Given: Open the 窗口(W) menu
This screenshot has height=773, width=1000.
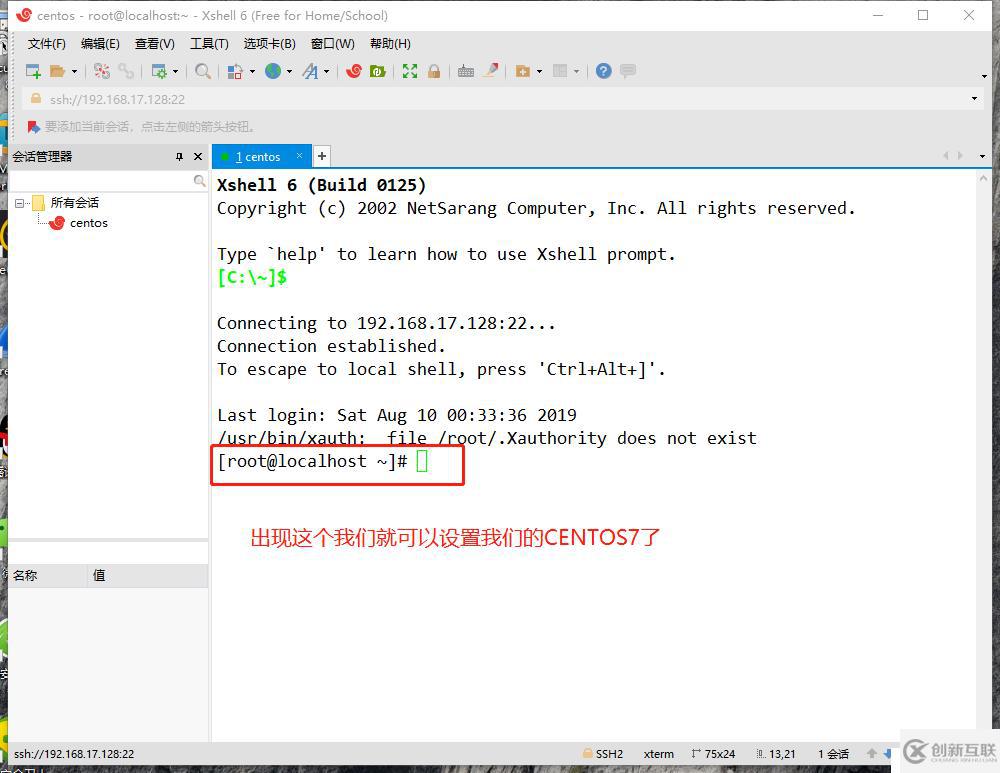Looking at the screenshot, I should click(332, 44).
